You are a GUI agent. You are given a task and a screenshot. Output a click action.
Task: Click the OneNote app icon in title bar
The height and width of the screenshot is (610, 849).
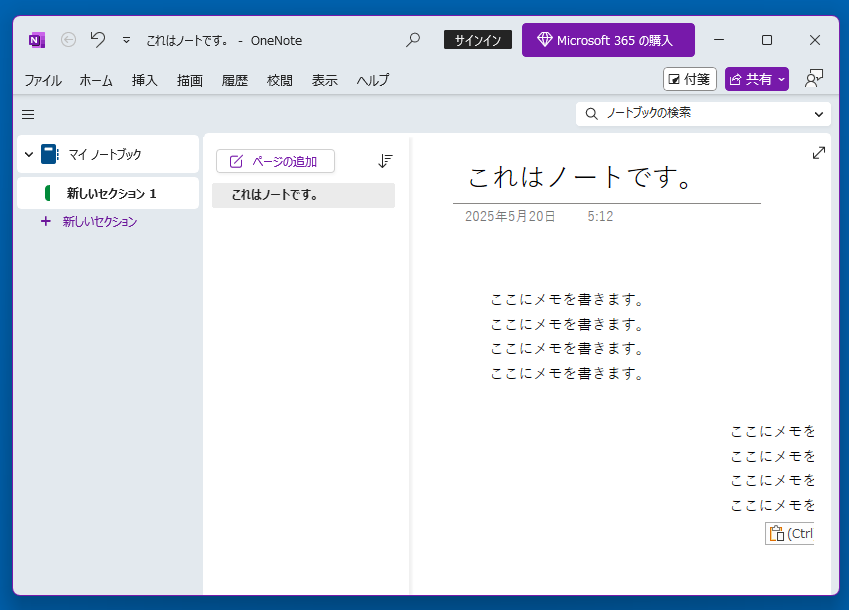tap(37, 40)
